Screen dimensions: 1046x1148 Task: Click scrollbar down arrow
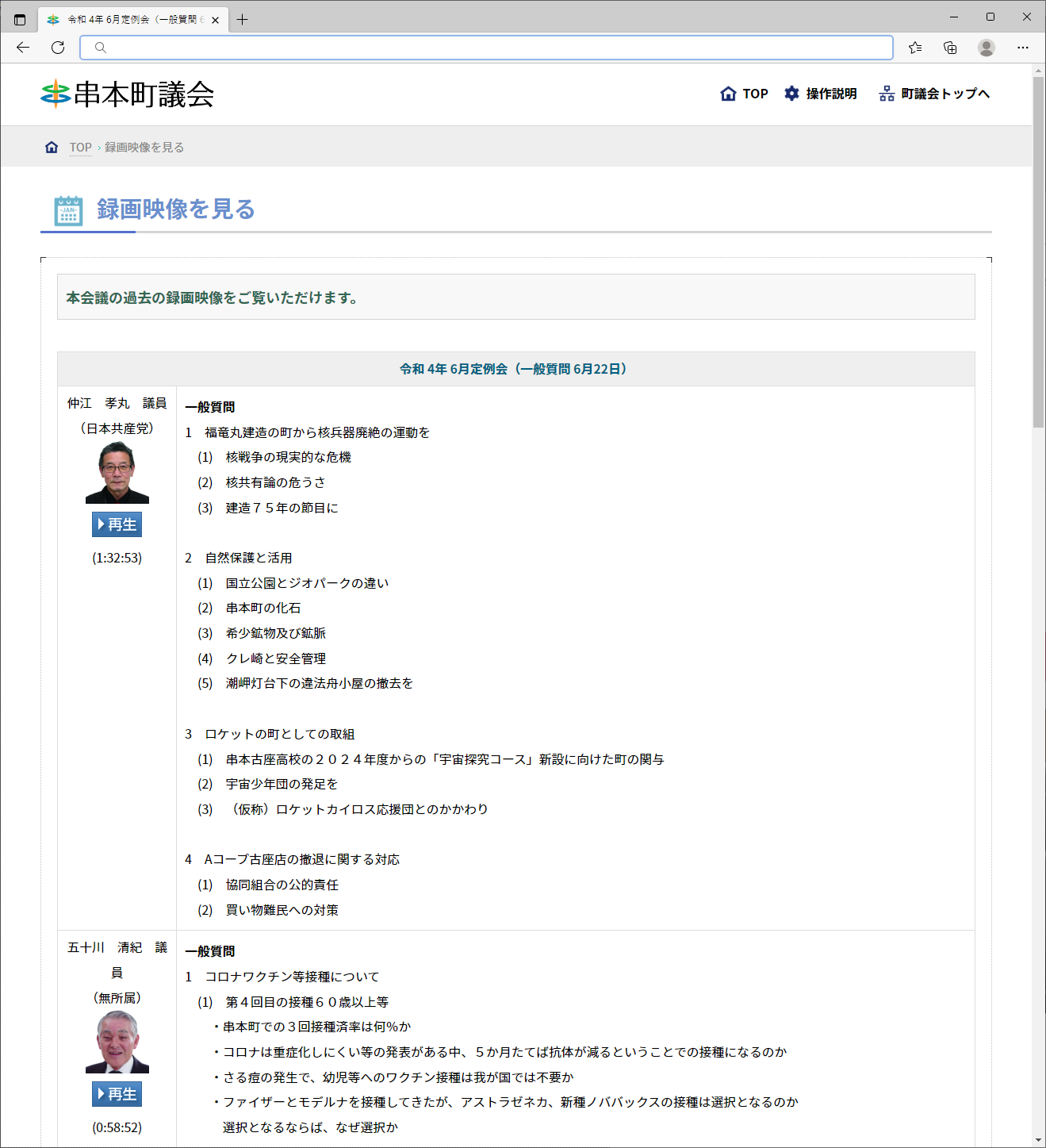click(x=1039, y=1140)
